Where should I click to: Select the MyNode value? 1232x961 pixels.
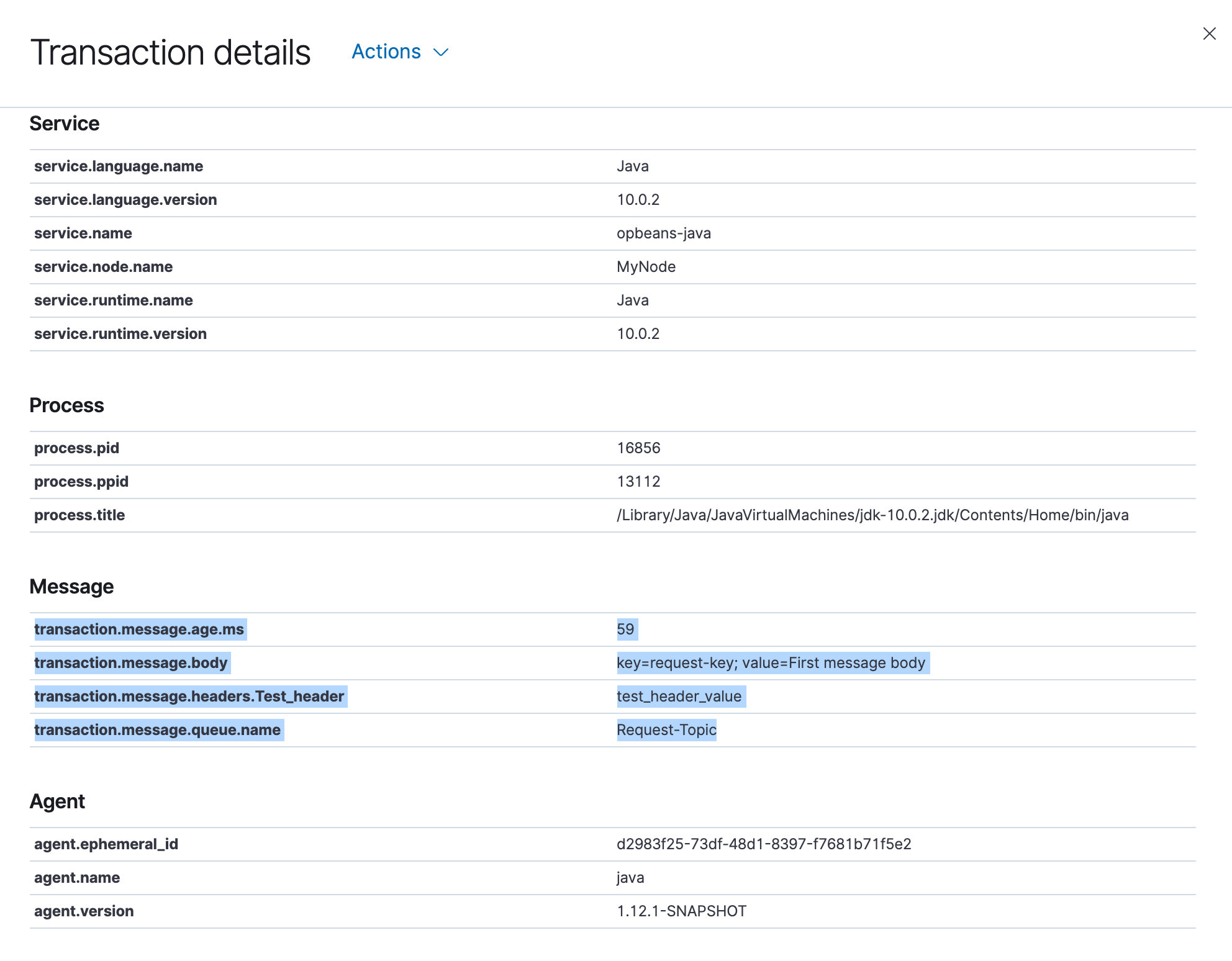coord(646,267)
